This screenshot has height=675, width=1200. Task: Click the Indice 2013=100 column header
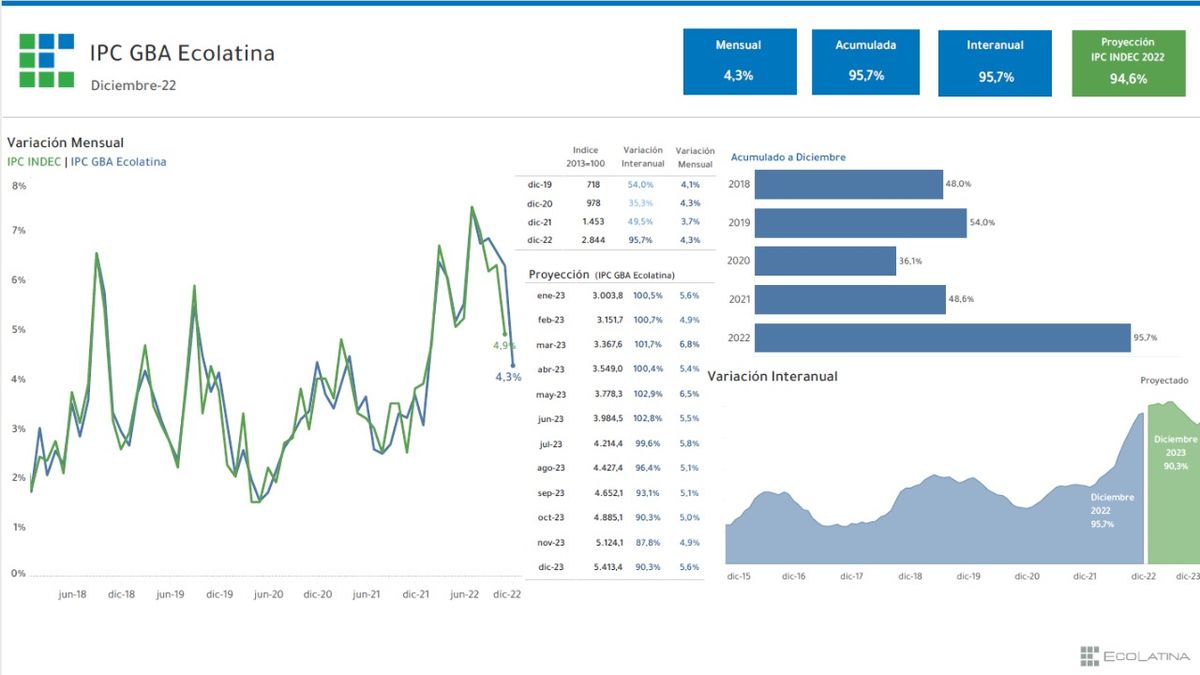point(586,157)
